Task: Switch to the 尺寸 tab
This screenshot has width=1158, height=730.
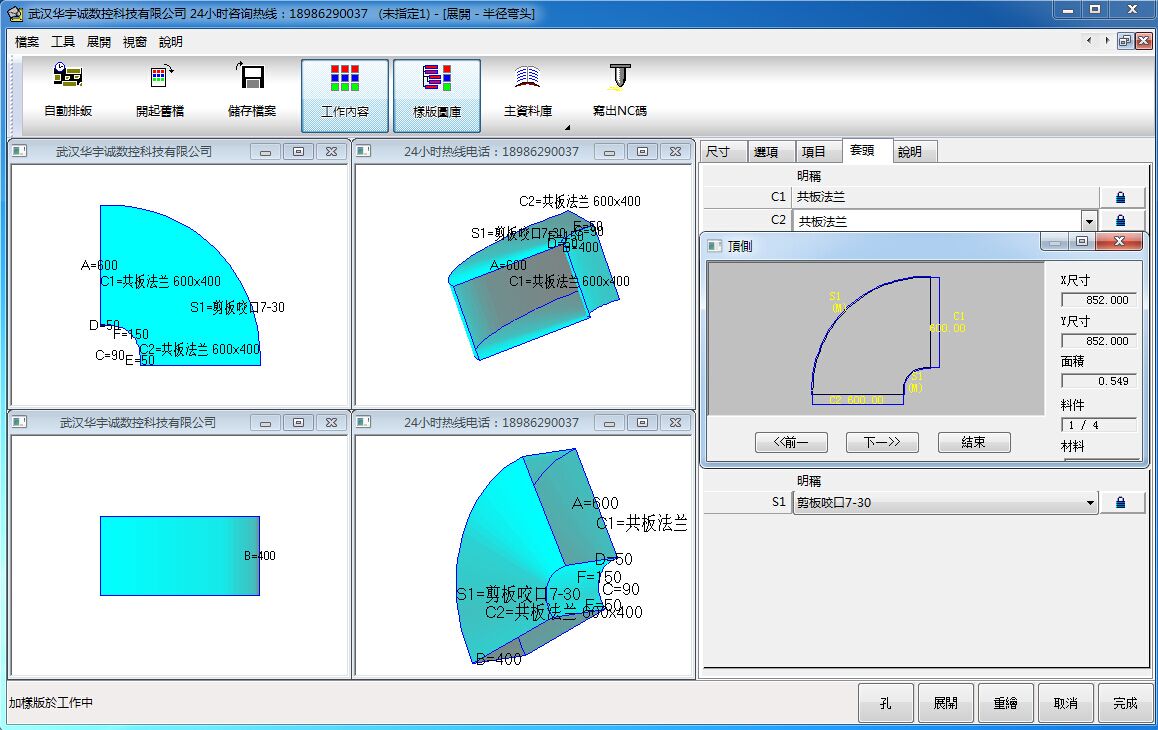Action: 718,152
